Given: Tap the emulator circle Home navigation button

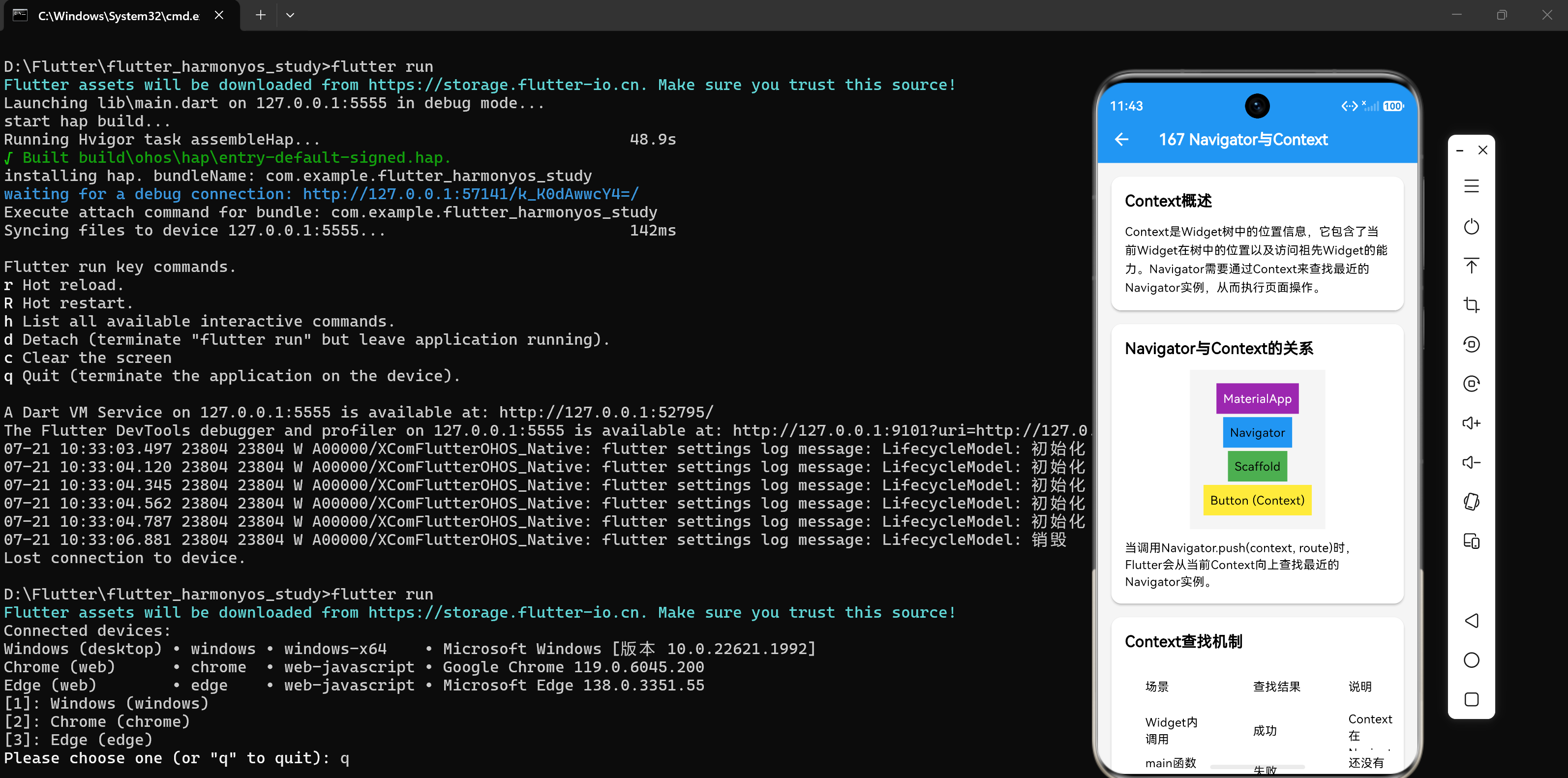Looking at the screenshot, I should (x=1471, y=660).
